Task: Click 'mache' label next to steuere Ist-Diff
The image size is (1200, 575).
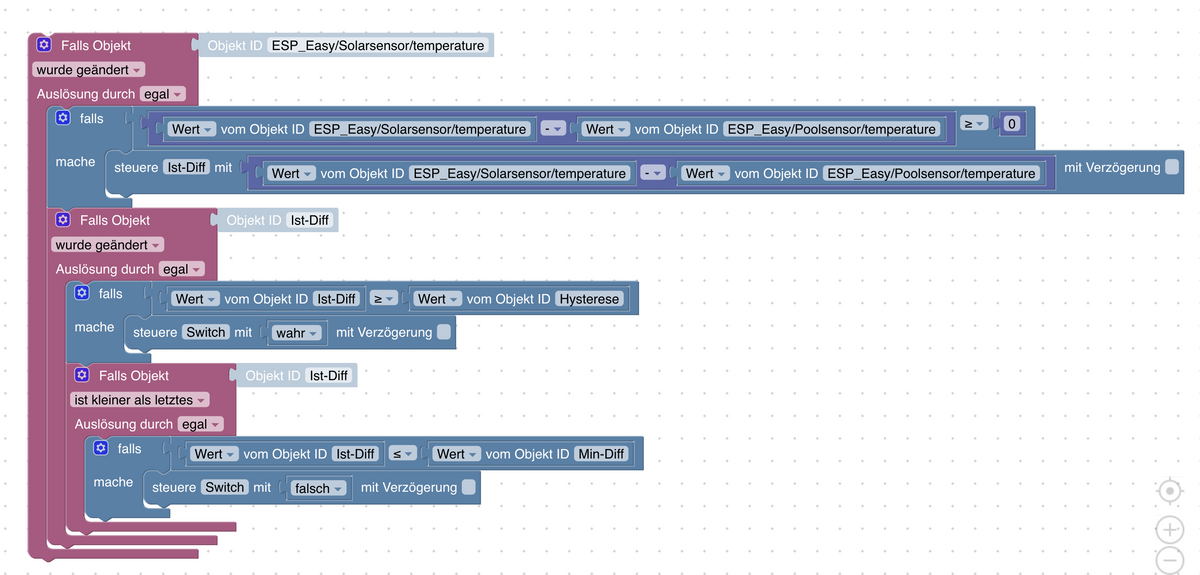Action: pyautogui.click(x=75, y=161)
